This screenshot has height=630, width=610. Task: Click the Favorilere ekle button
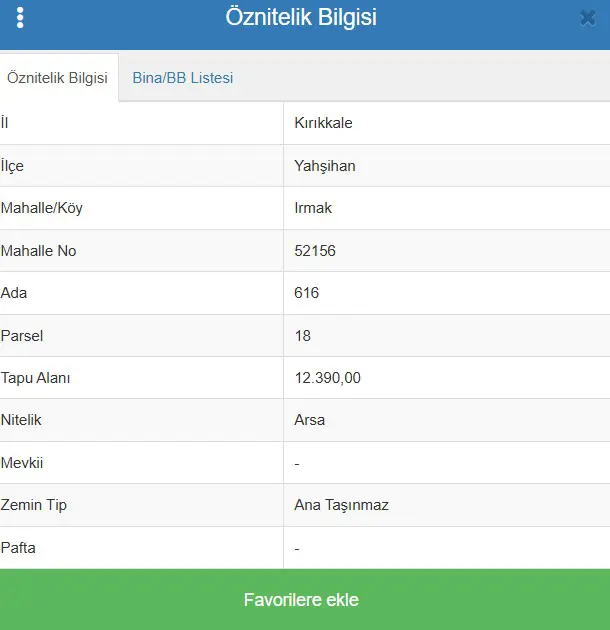coord(305,599)
